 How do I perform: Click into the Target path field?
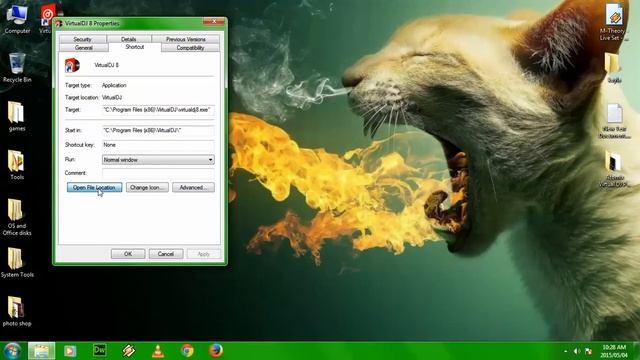[158, 110]
